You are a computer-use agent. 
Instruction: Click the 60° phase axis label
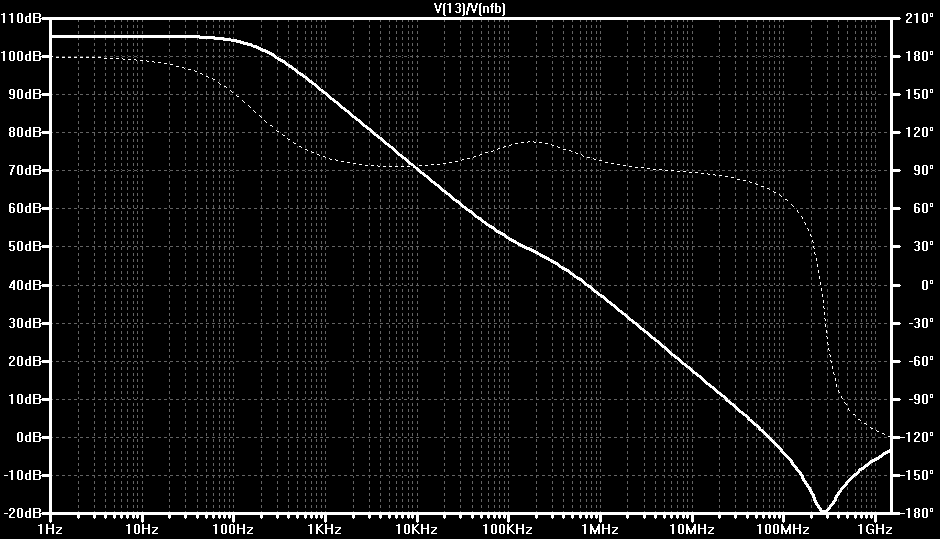[923, 209]
